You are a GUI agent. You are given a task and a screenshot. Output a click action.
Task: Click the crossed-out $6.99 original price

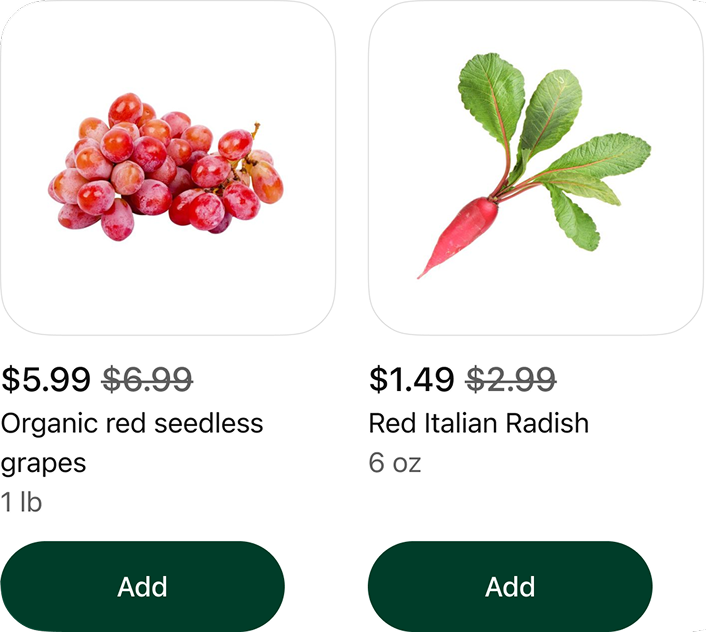[x=148, y=380]
